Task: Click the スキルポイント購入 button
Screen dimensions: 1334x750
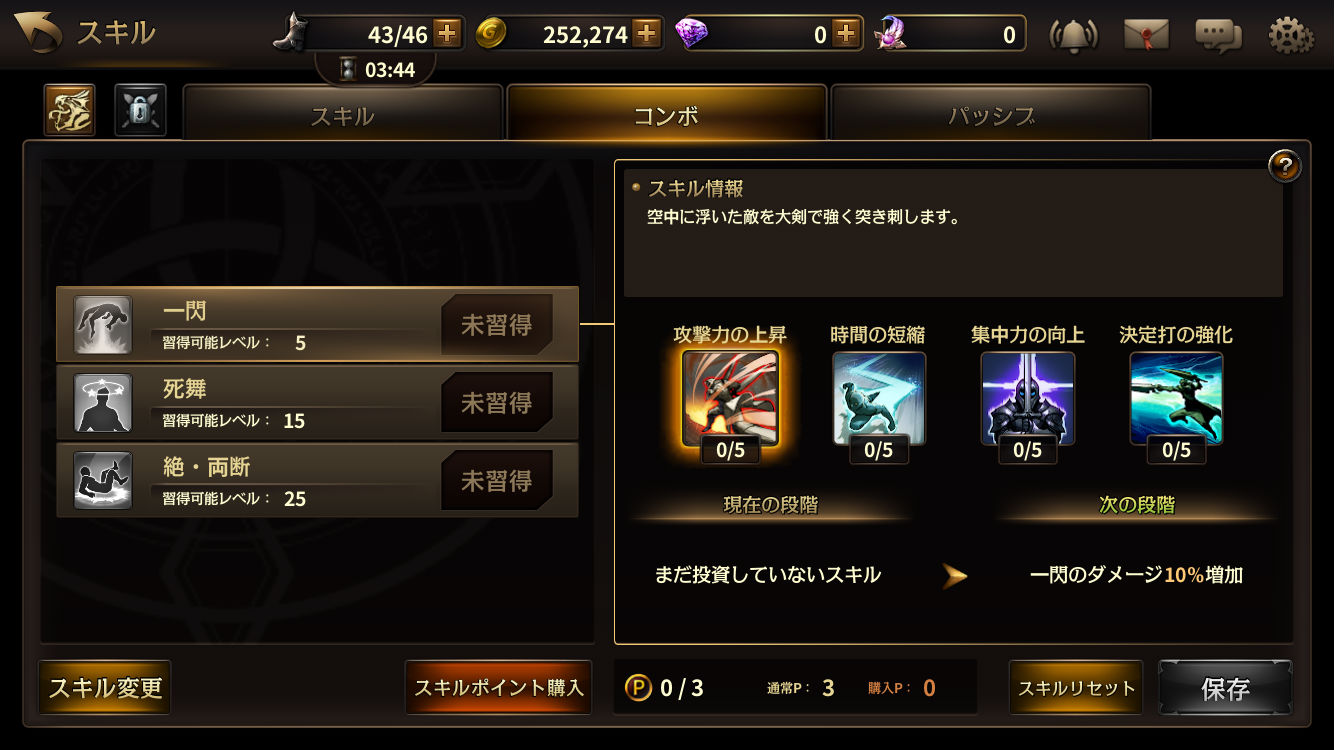Action: [x=498, y=688]
